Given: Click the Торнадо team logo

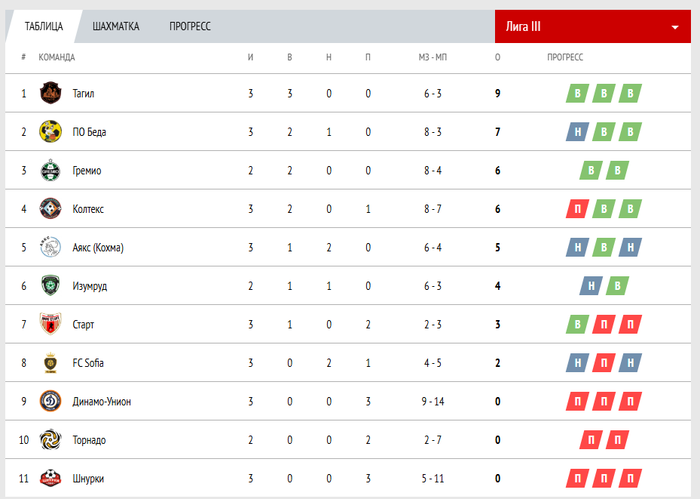Looking at the screenshot, I should tap(50, 439).
